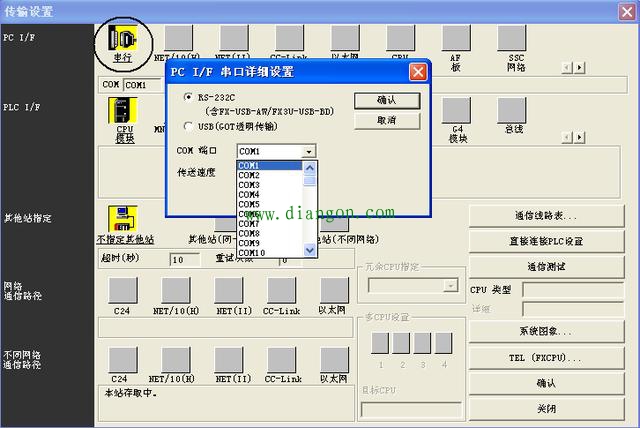The image size is (640, 428).
Task: Open TEL (FXCPU)... button
Action: tap(547, 358)
